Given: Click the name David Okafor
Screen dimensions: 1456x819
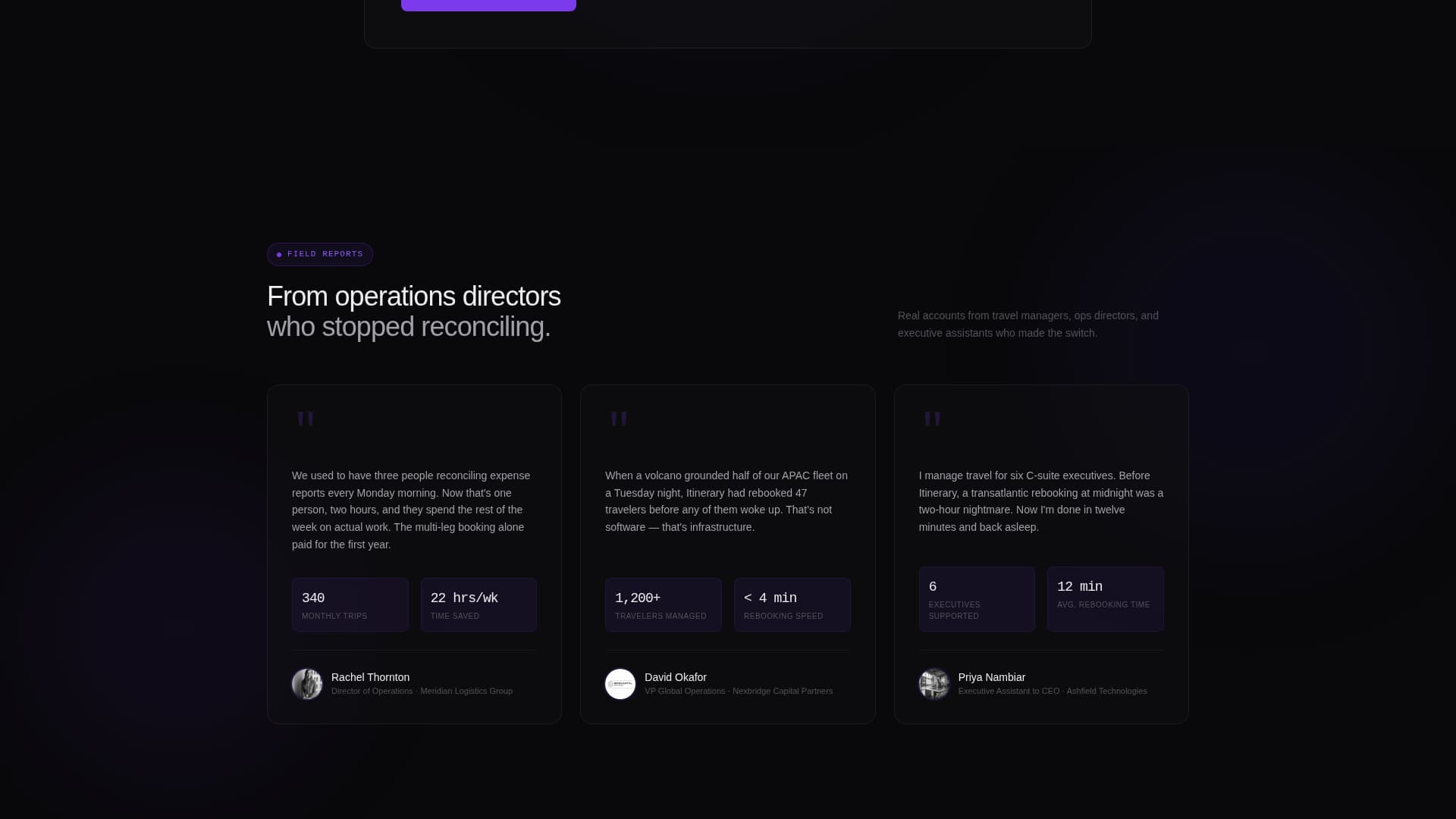Looking at the screenshot, I should coord(676,677).
